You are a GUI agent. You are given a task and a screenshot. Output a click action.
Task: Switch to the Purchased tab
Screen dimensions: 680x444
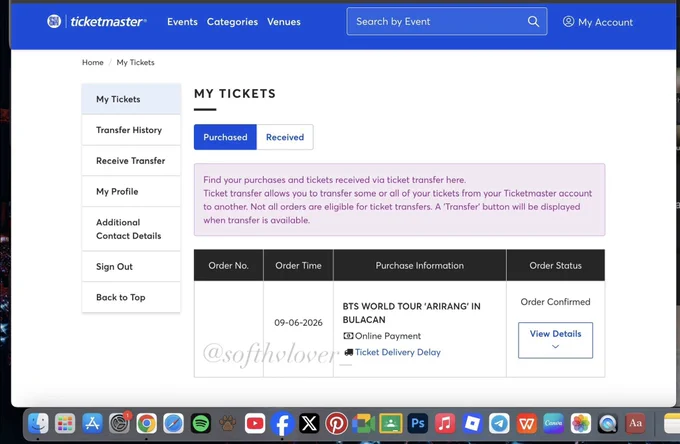click(225, 137)
